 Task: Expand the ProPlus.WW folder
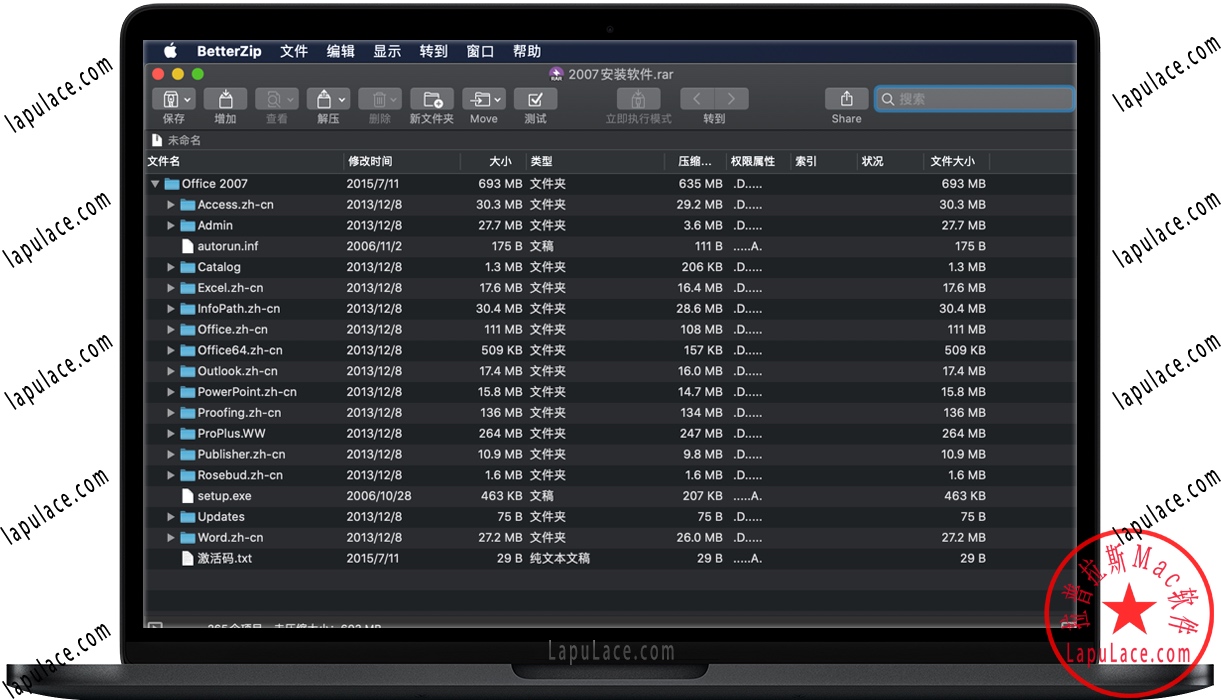171,434
